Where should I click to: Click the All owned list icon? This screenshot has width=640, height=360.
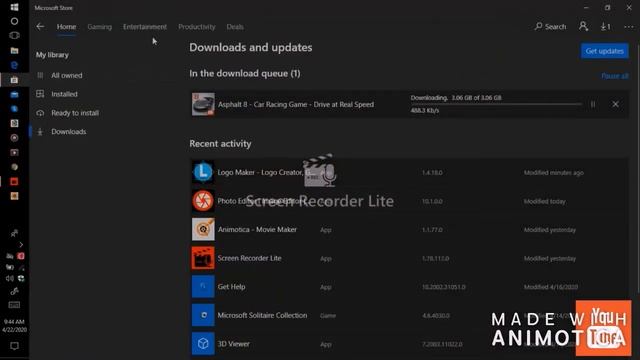point(40,75)
